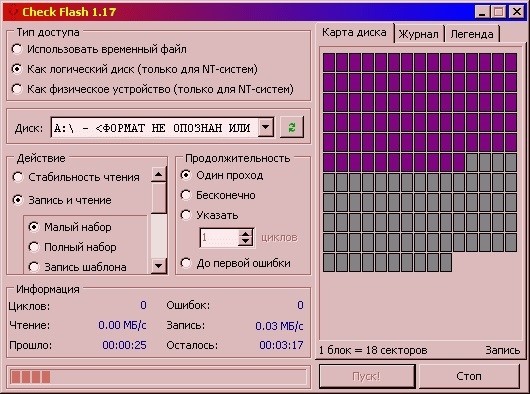Screen dimensions: 530x394
Task: Increase cycles count with spinner up arrow
Action: point(246,233)
